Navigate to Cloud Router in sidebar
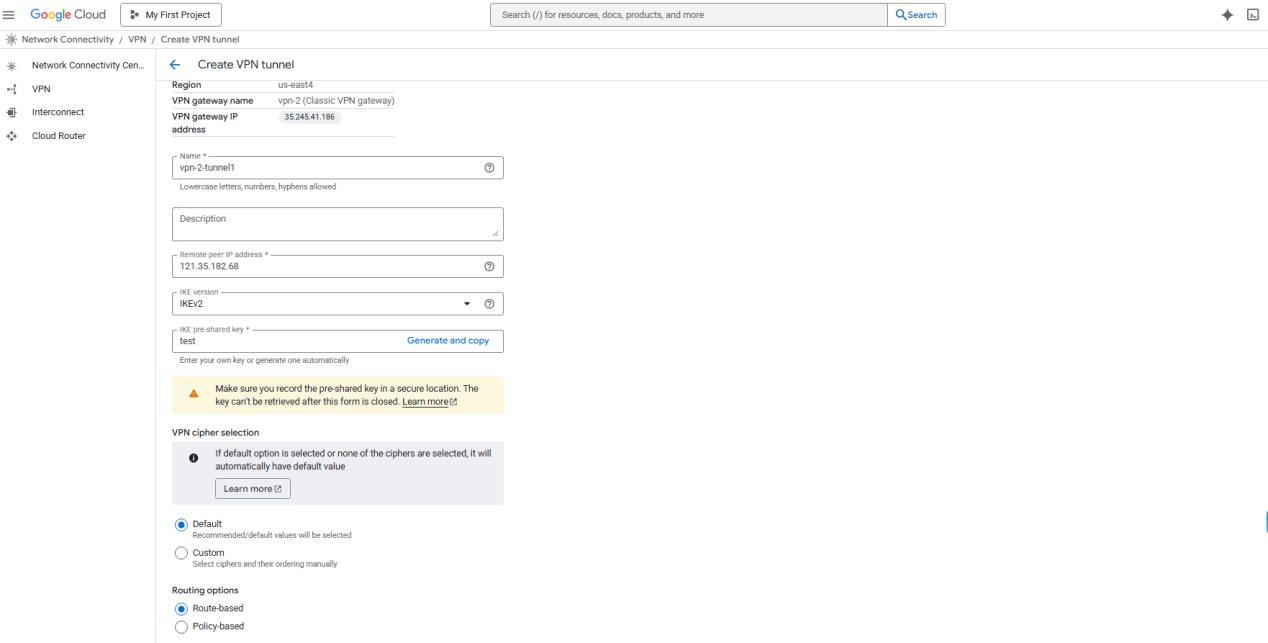1268x643 pixels. coord(58,136)
